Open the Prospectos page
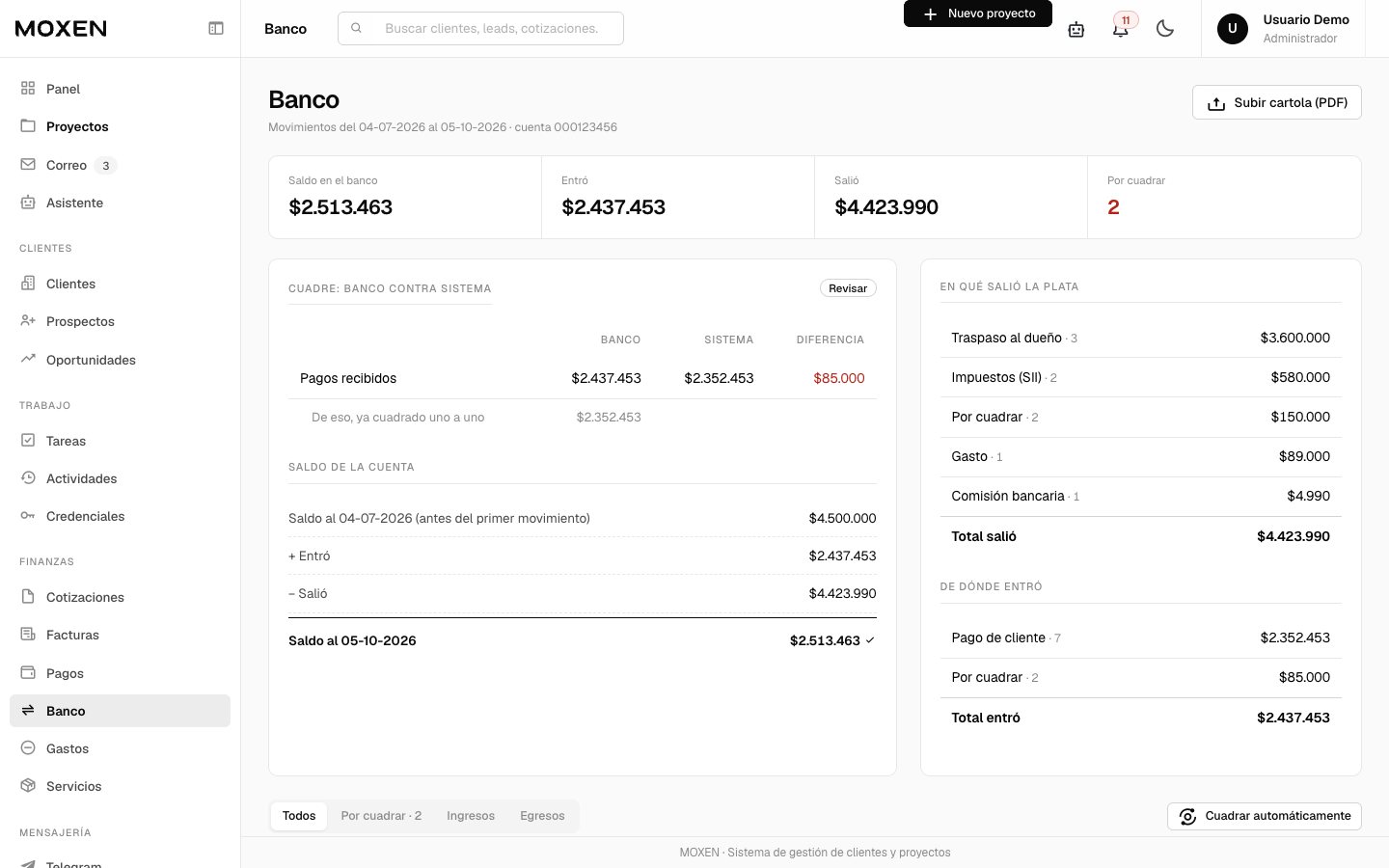The width and height of the screenshot is (1389, 868). pyautogui.click(x=120, y=321)
